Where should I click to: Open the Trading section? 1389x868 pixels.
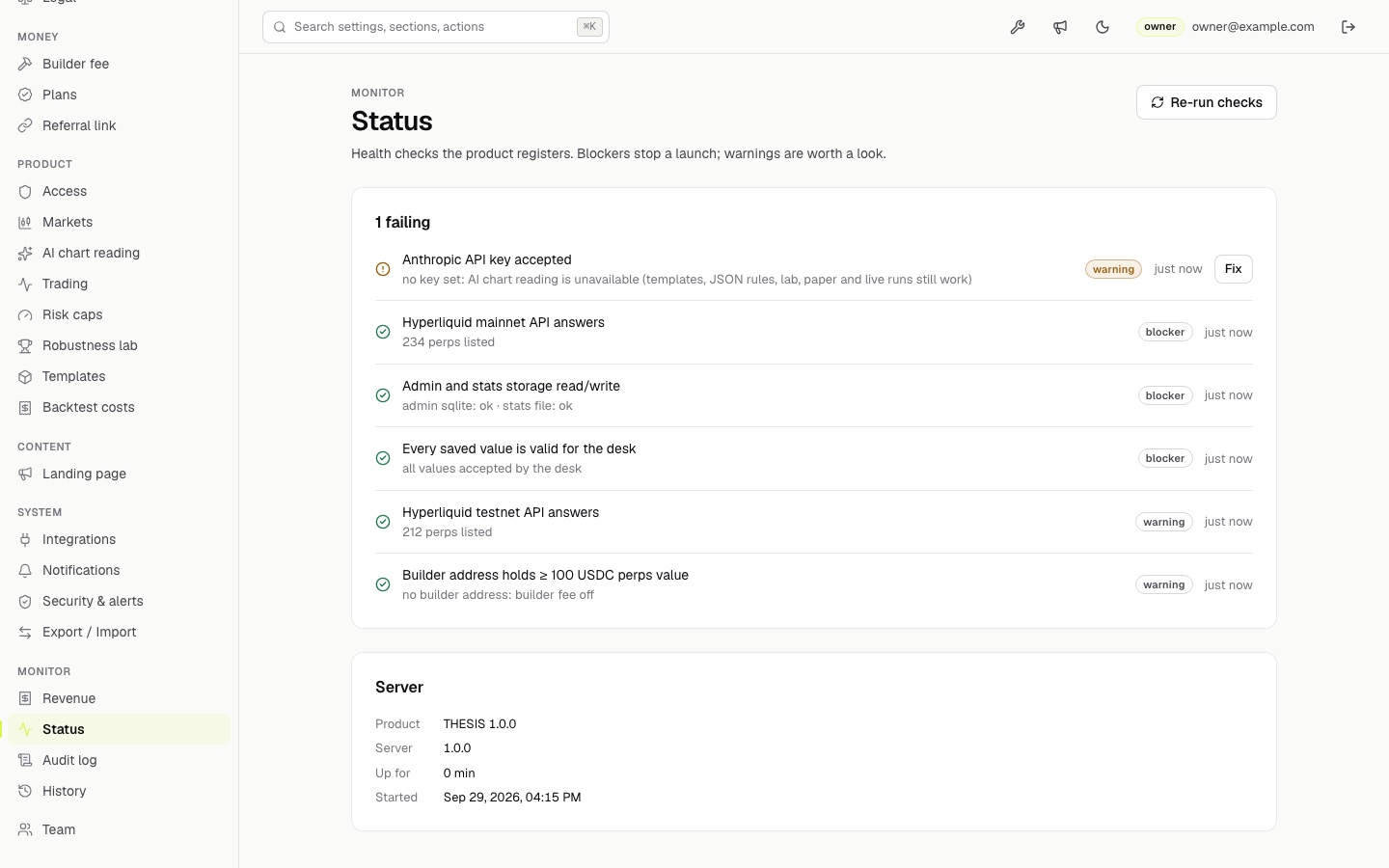coord(119,284)
